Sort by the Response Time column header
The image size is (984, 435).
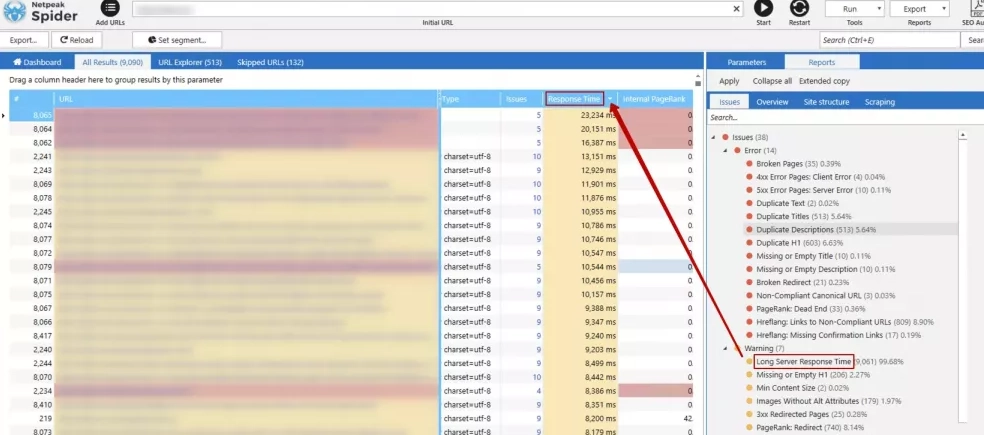click(574, 99)
